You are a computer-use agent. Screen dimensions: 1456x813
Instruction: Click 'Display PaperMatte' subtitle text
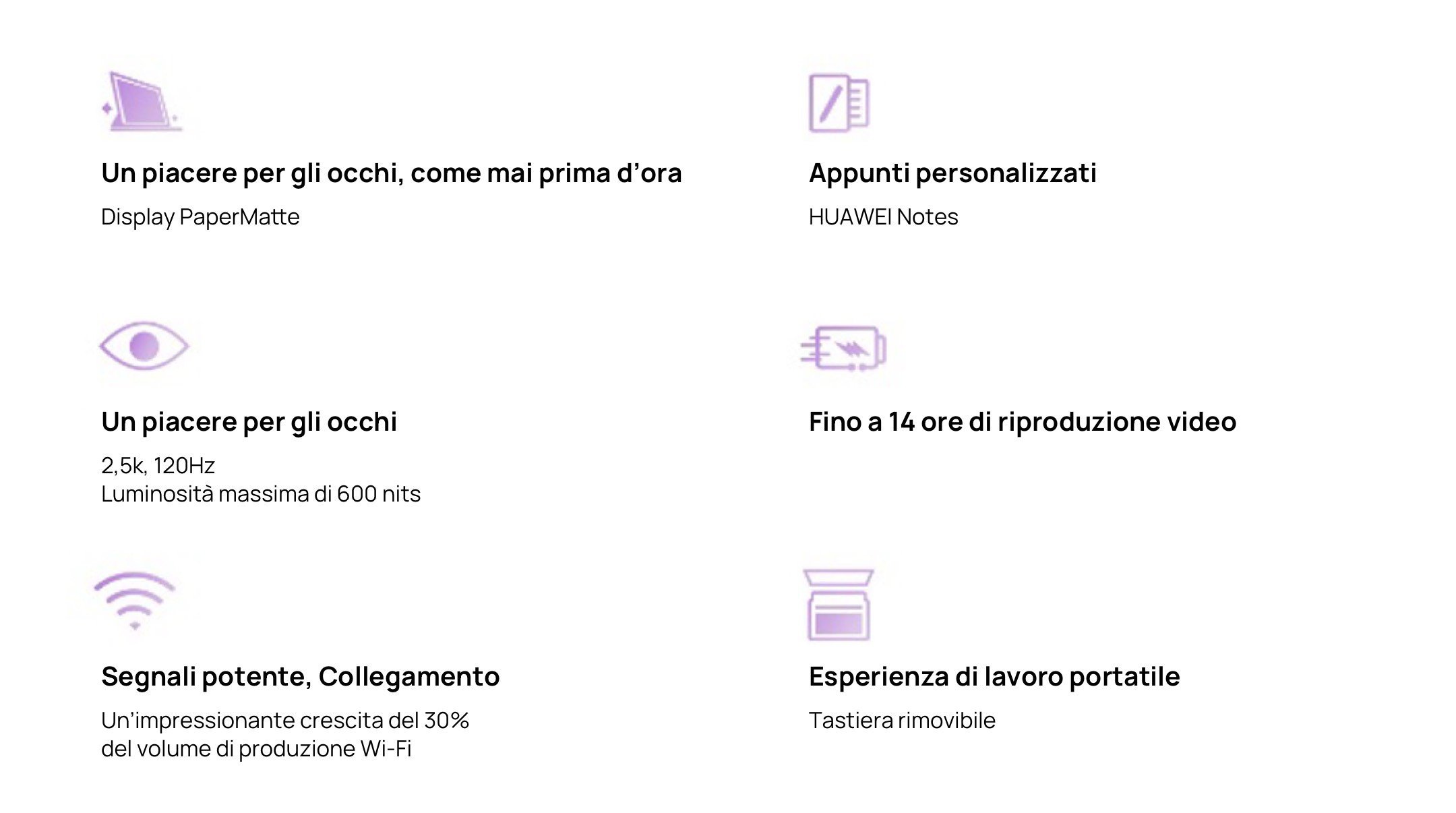[x=200, y=217]
